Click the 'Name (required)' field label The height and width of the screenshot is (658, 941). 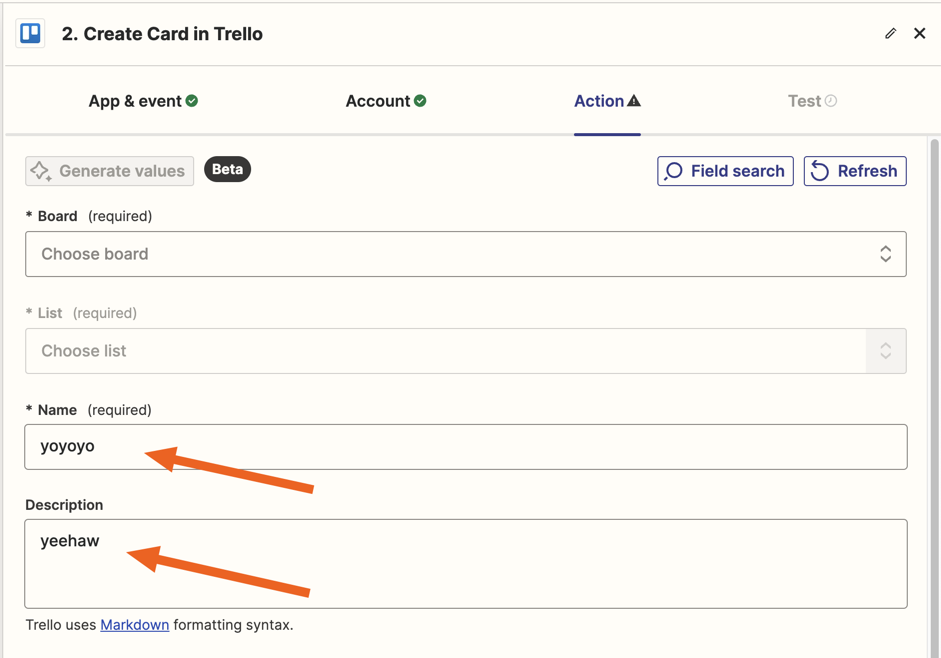[88, 410]
